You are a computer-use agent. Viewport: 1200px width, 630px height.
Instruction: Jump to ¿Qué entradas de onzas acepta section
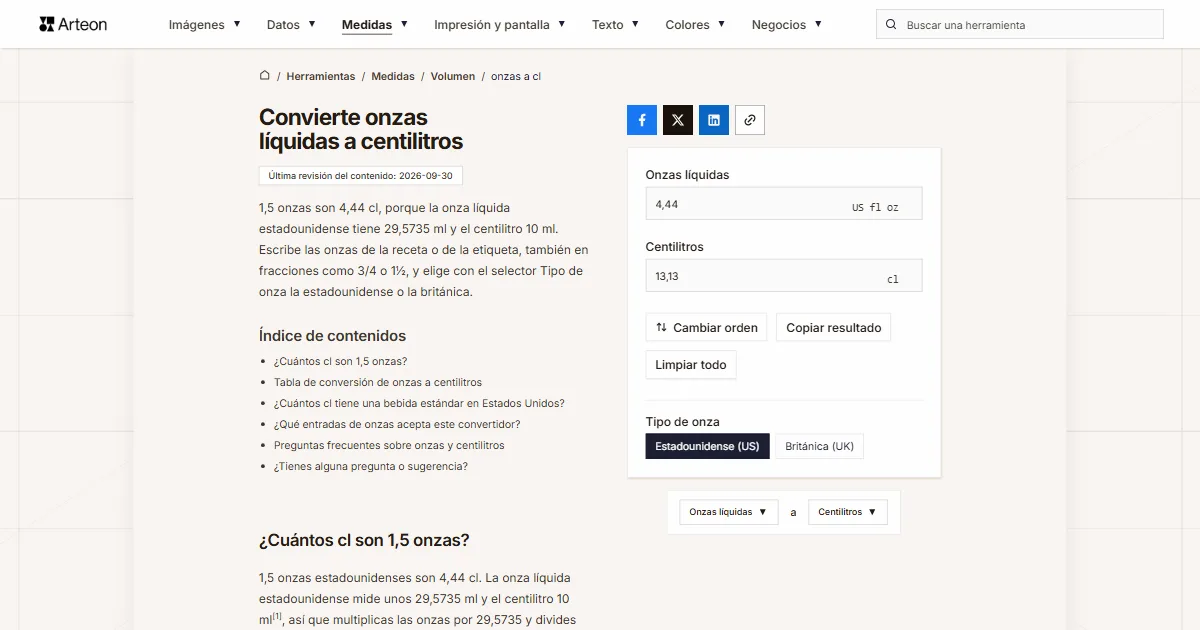click(x=397, y=425)
